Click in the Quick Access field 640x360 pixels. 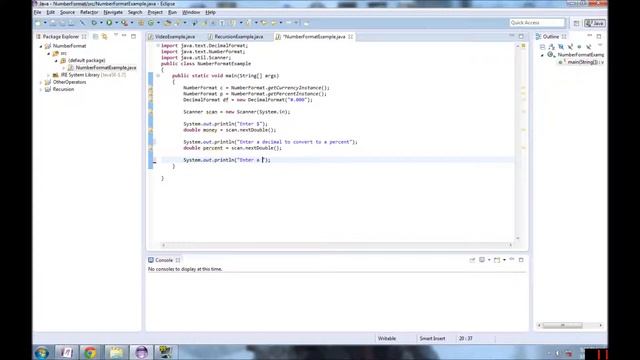(x=537, y=23)
